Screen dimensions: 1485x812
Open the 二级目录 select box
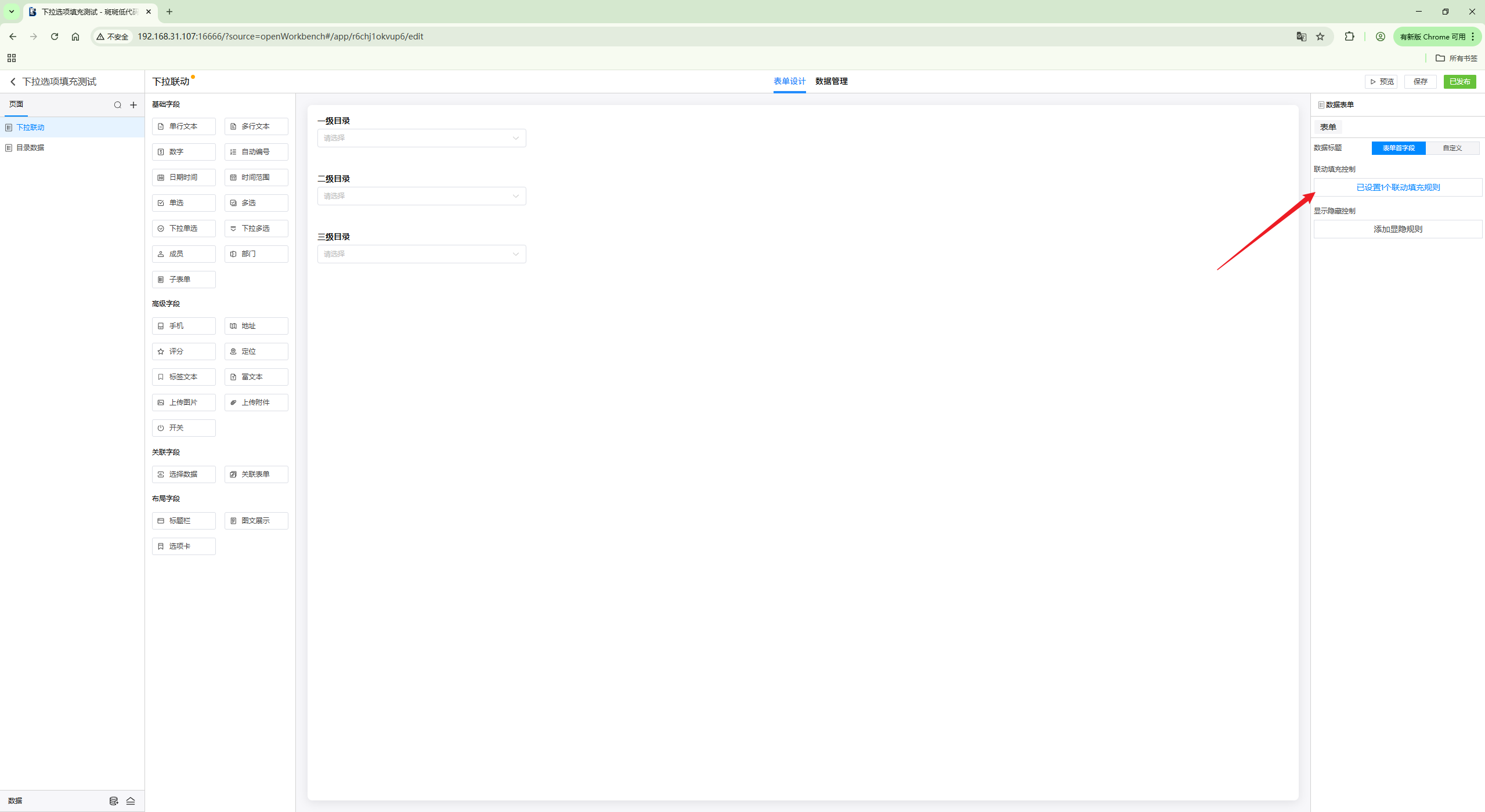(421, 196)
